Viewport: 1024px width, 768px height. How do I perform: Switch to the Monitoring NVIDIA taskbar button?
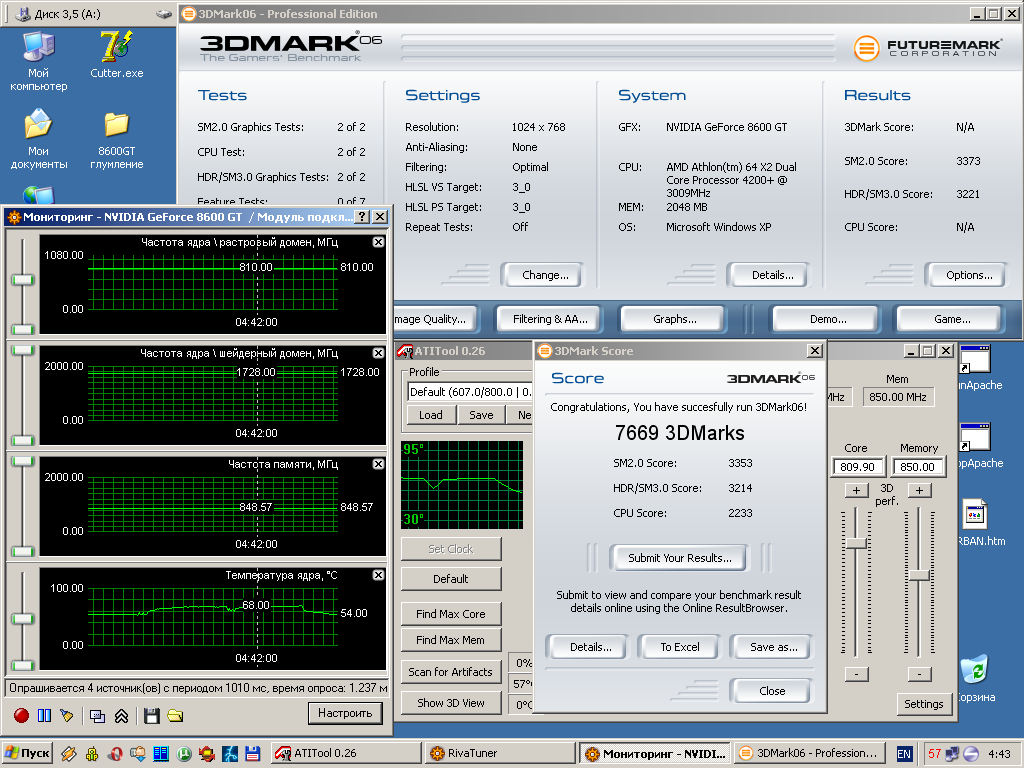tap(655, 754)
